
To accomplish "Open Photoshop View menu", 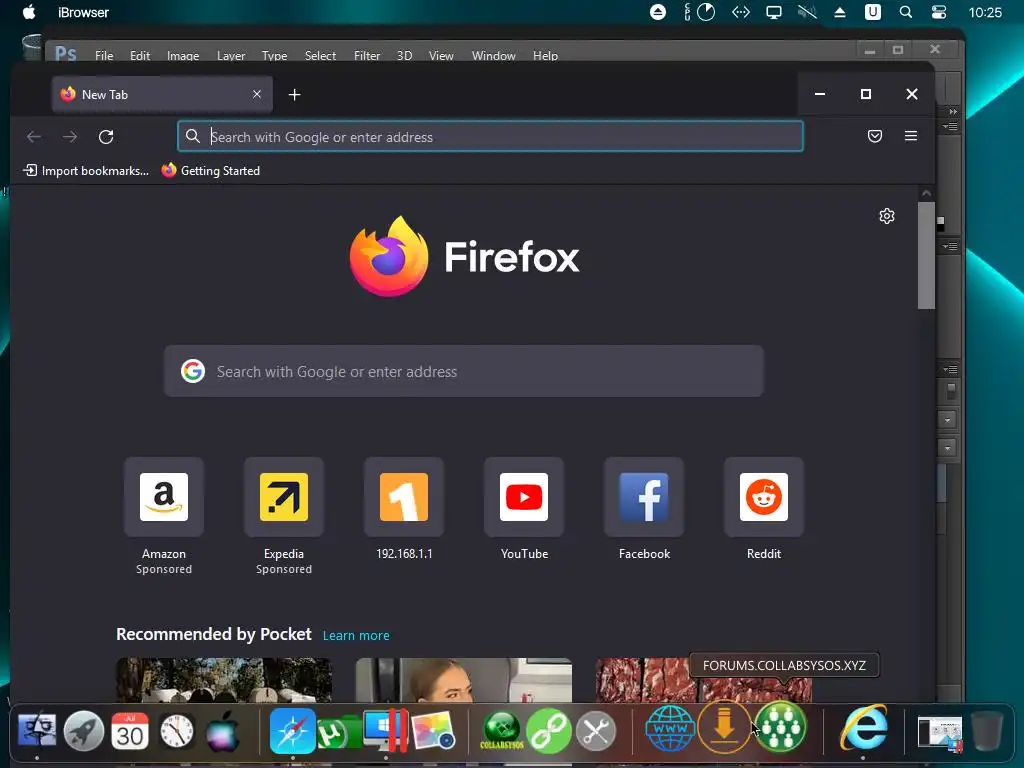I will (441, 56).
